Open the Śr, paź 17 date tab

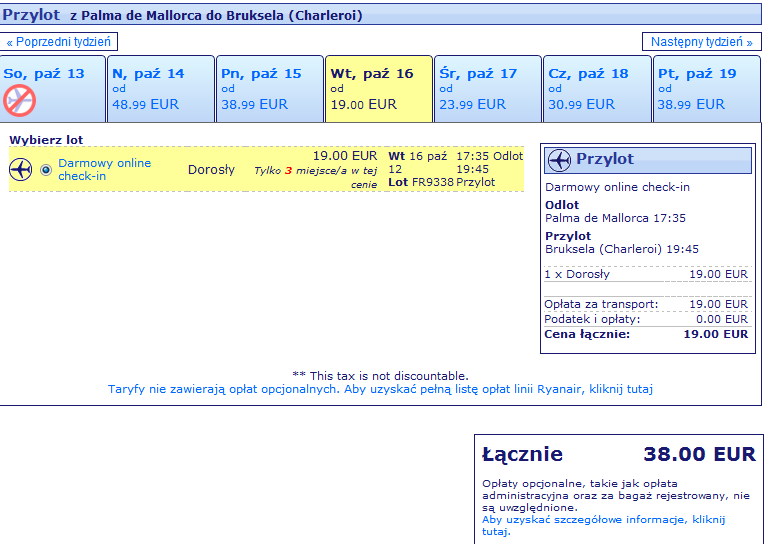488,89
